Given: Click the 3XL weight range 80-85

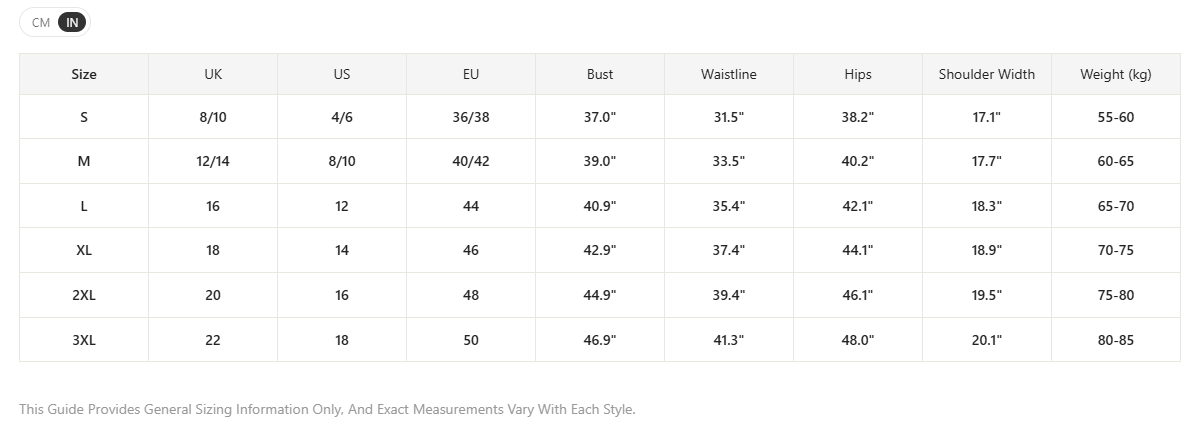Looking at the screenshot, I should point(1116,340).
